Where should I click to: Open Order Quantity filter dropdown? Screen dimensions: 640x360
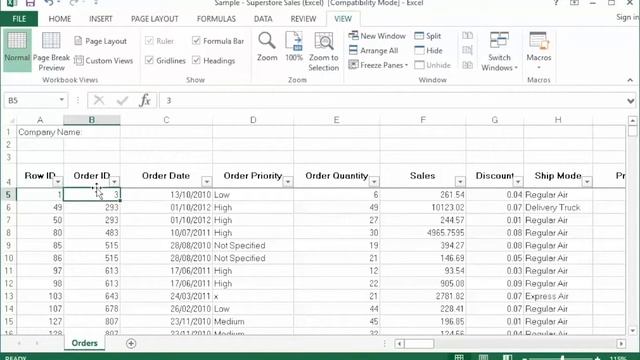(374, 182)
